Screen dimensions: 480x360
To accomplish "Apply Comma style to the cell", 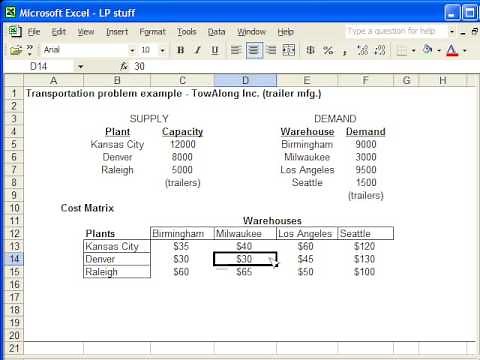I will click(x=345, y=51).
